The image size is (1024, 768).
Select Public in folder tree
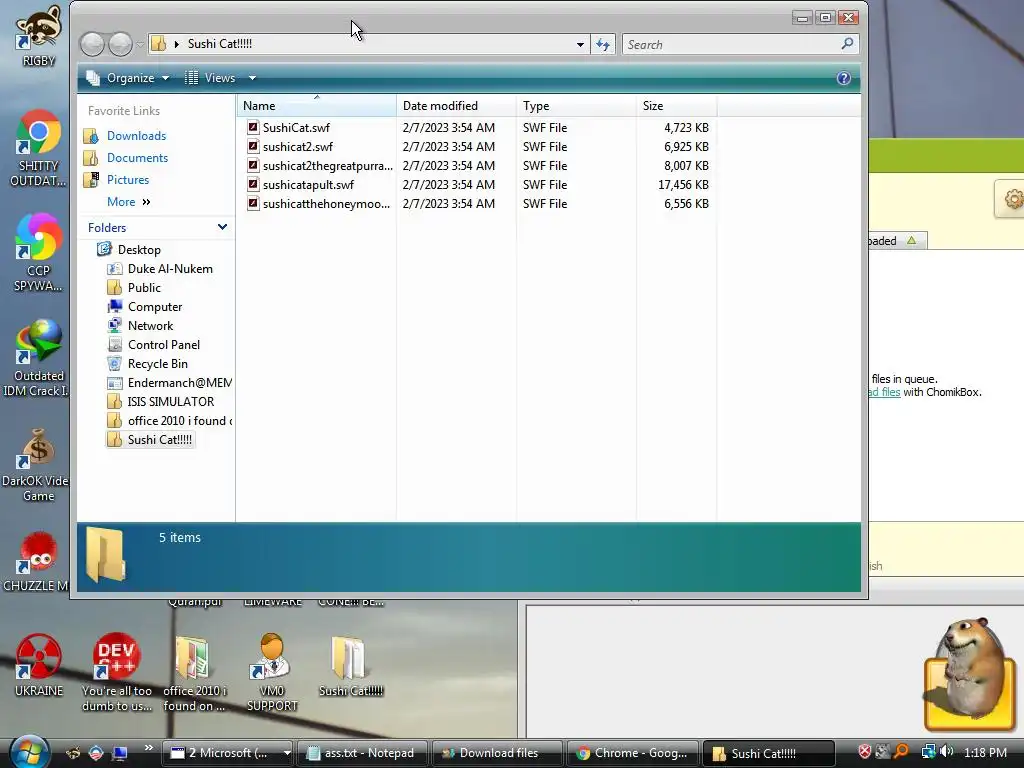(144, 287)
